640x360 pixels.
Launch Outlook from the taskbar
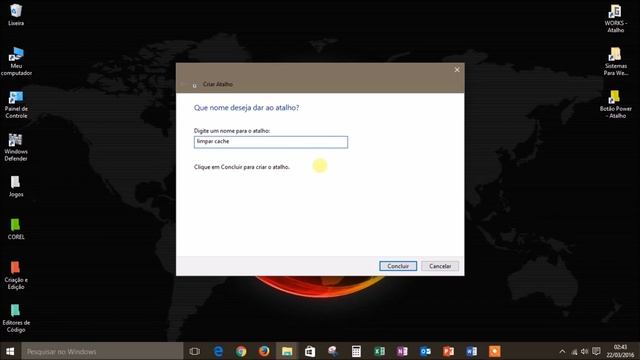pos(425,351)
